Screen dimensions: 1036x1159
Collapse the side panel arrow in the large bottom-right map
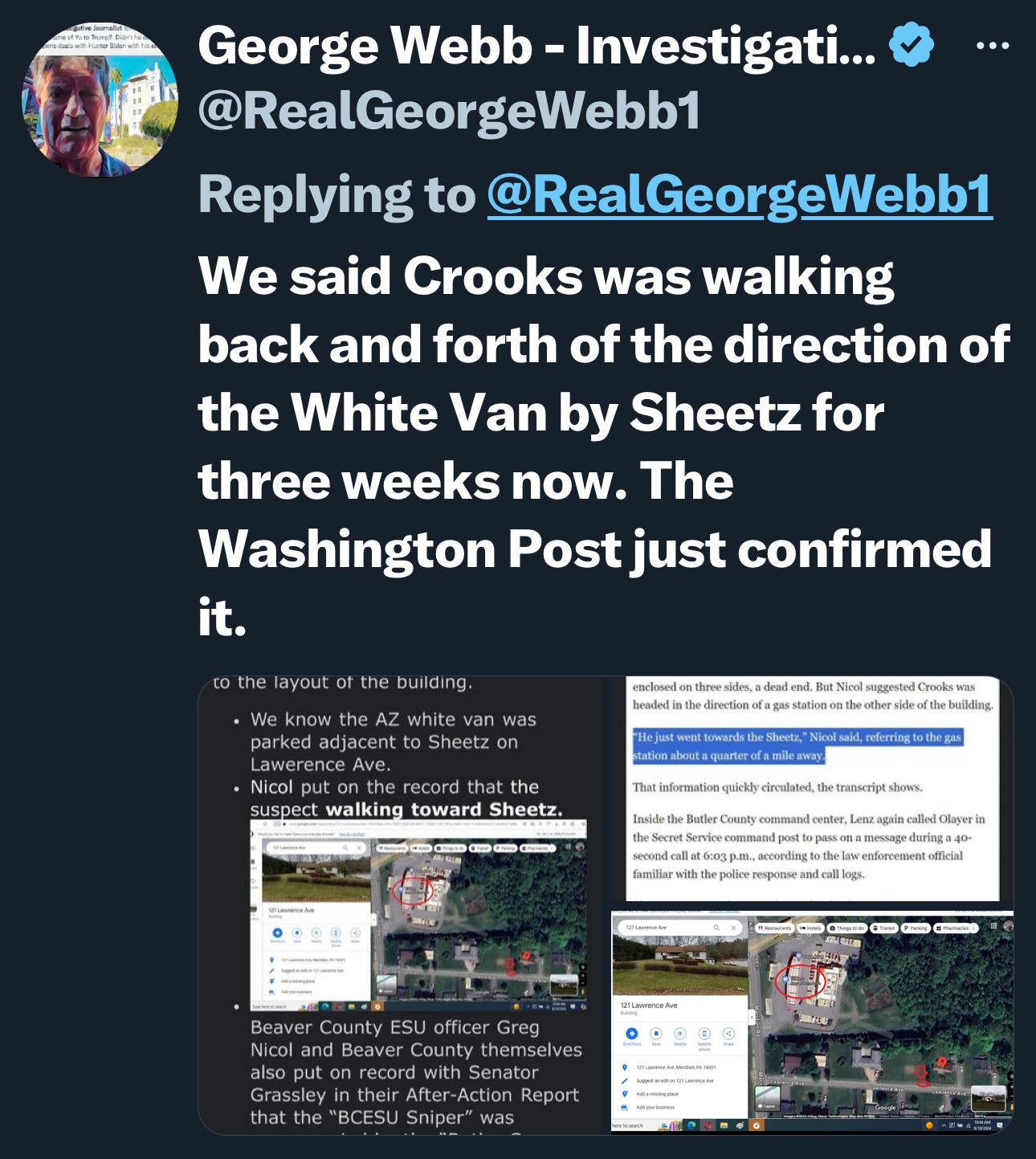(752, 1018)
